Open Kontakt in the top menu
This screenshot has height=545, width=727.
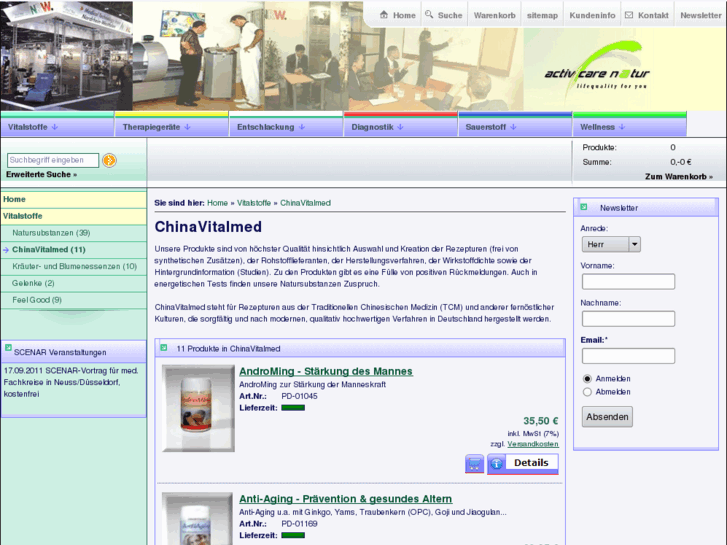click(x=653, y=15)
